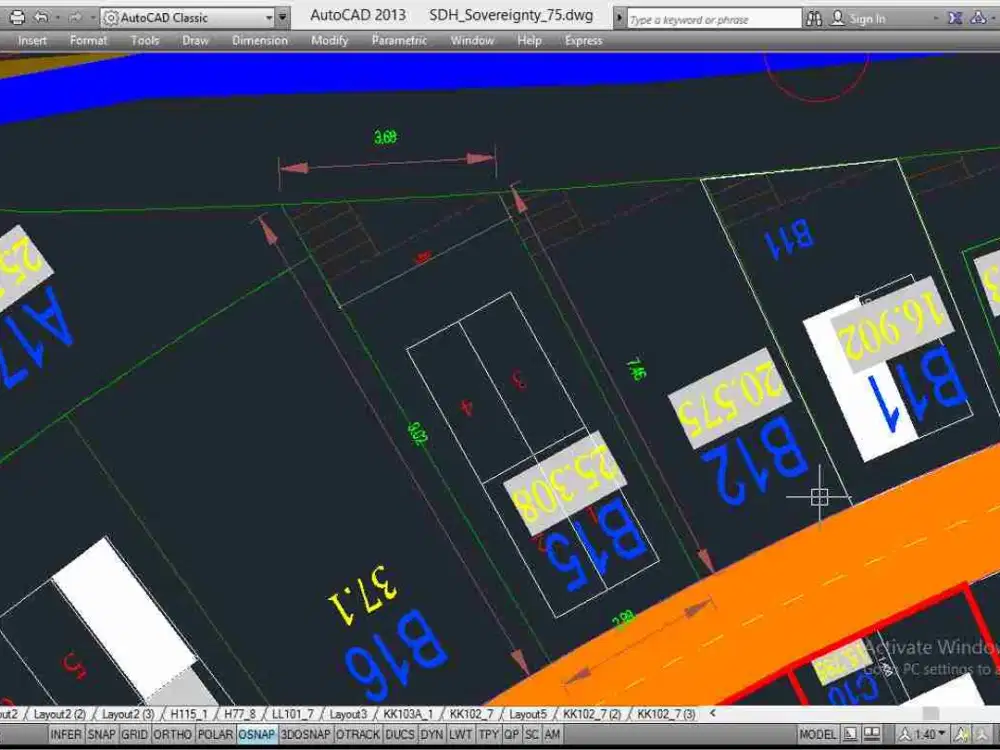Enable ORTHO mode in status bar
Screen dimensions: 1000x750
tap(173, 735)
